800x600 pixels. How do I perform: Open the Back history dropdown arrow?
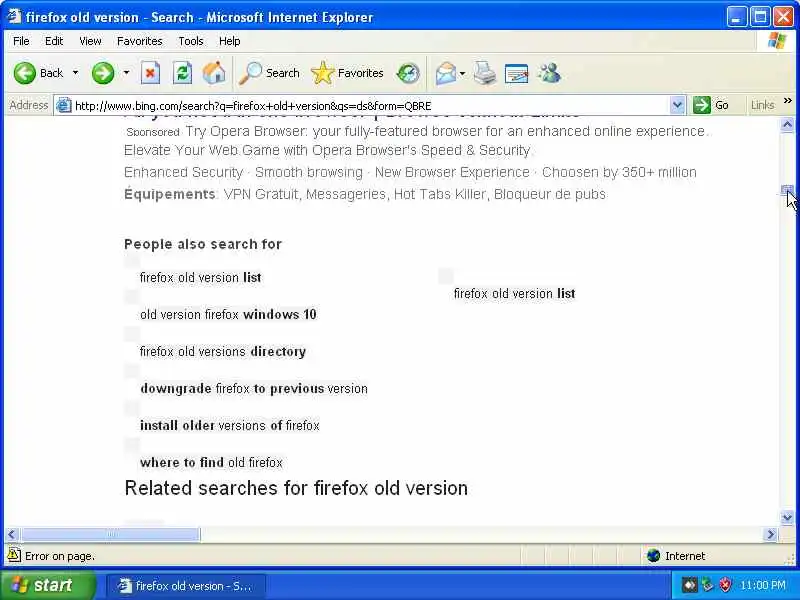[x=76, y=73]
